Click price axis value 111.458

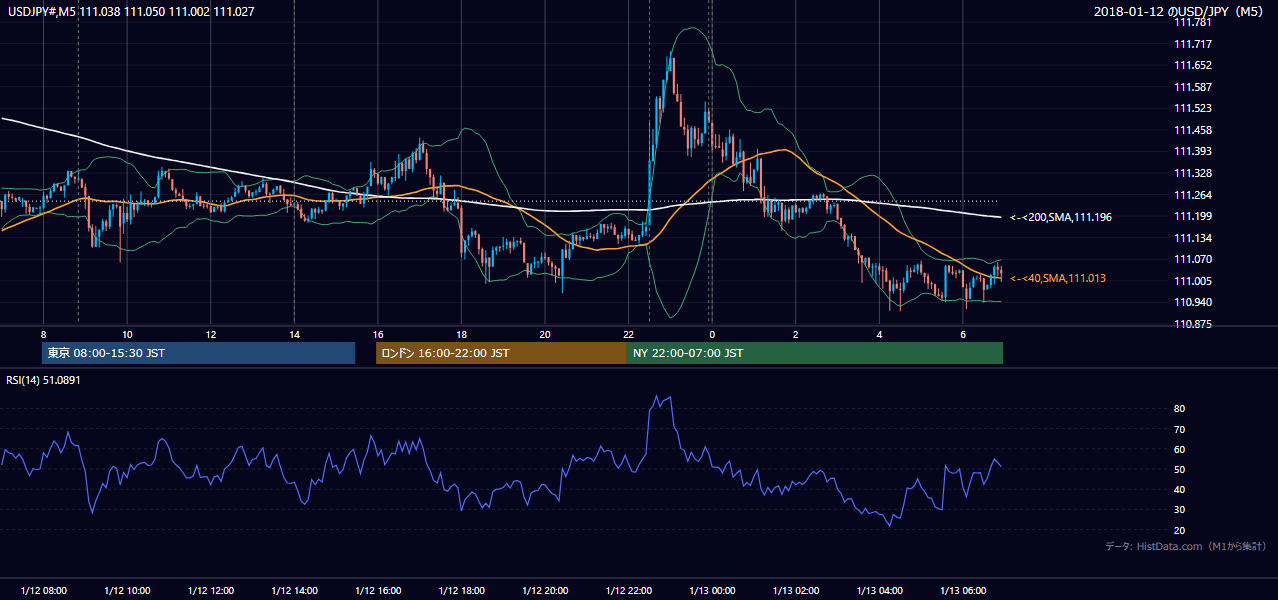(1192, 130)
